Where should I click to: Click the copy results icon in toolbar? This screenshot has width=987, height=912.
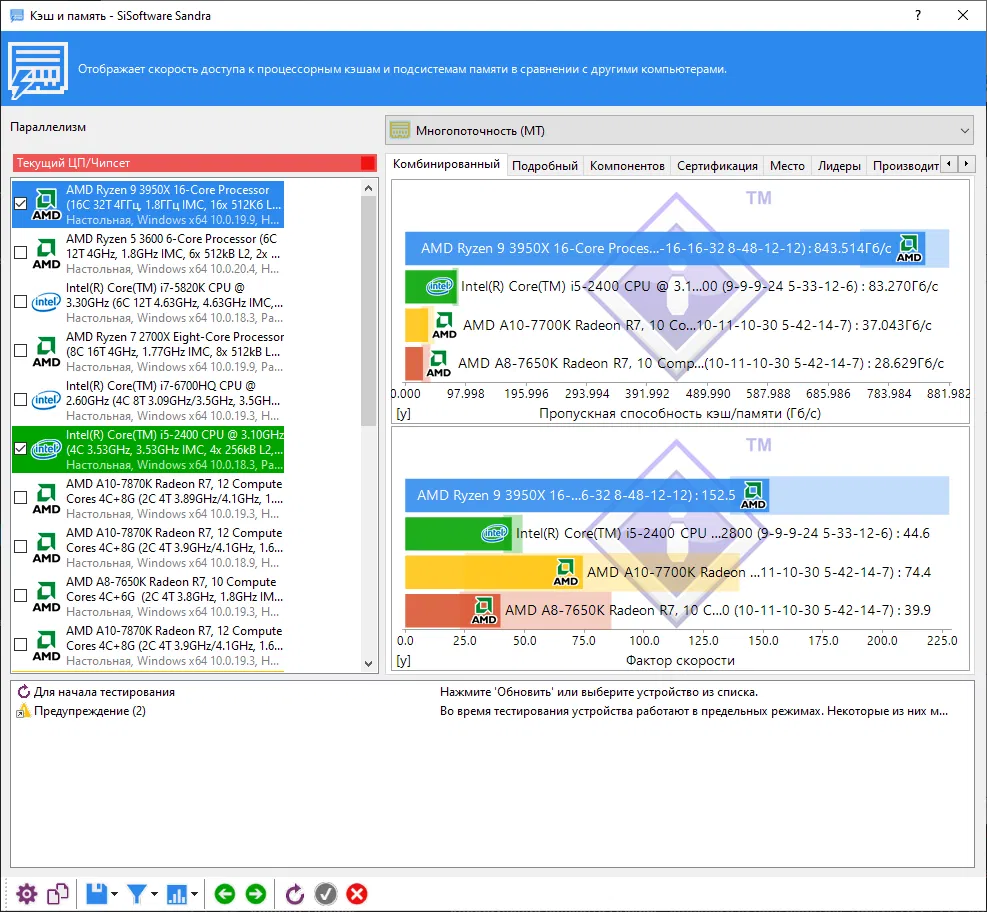[x=58, y=894]
